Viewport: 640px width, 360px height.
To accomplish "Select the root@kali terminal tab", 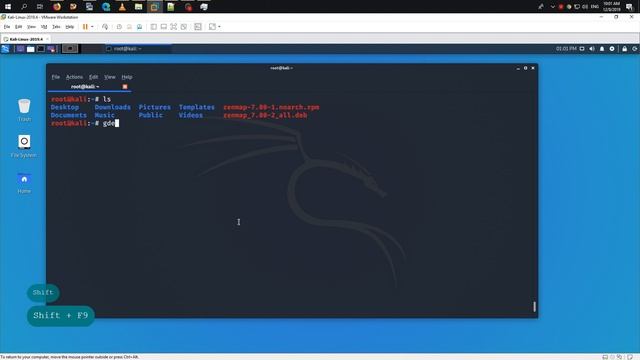I will [x=89, y=87].
